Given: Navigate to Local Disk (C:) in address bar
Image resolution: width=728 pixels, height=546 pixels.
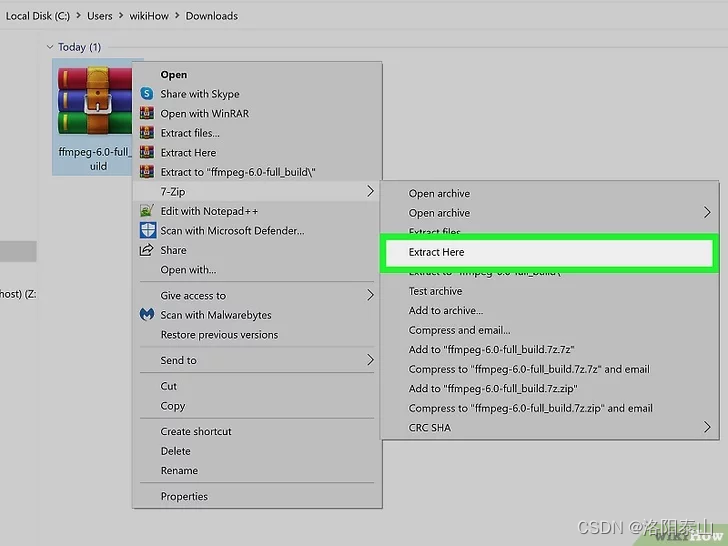Looking at the screenshot, I should 38,16.
